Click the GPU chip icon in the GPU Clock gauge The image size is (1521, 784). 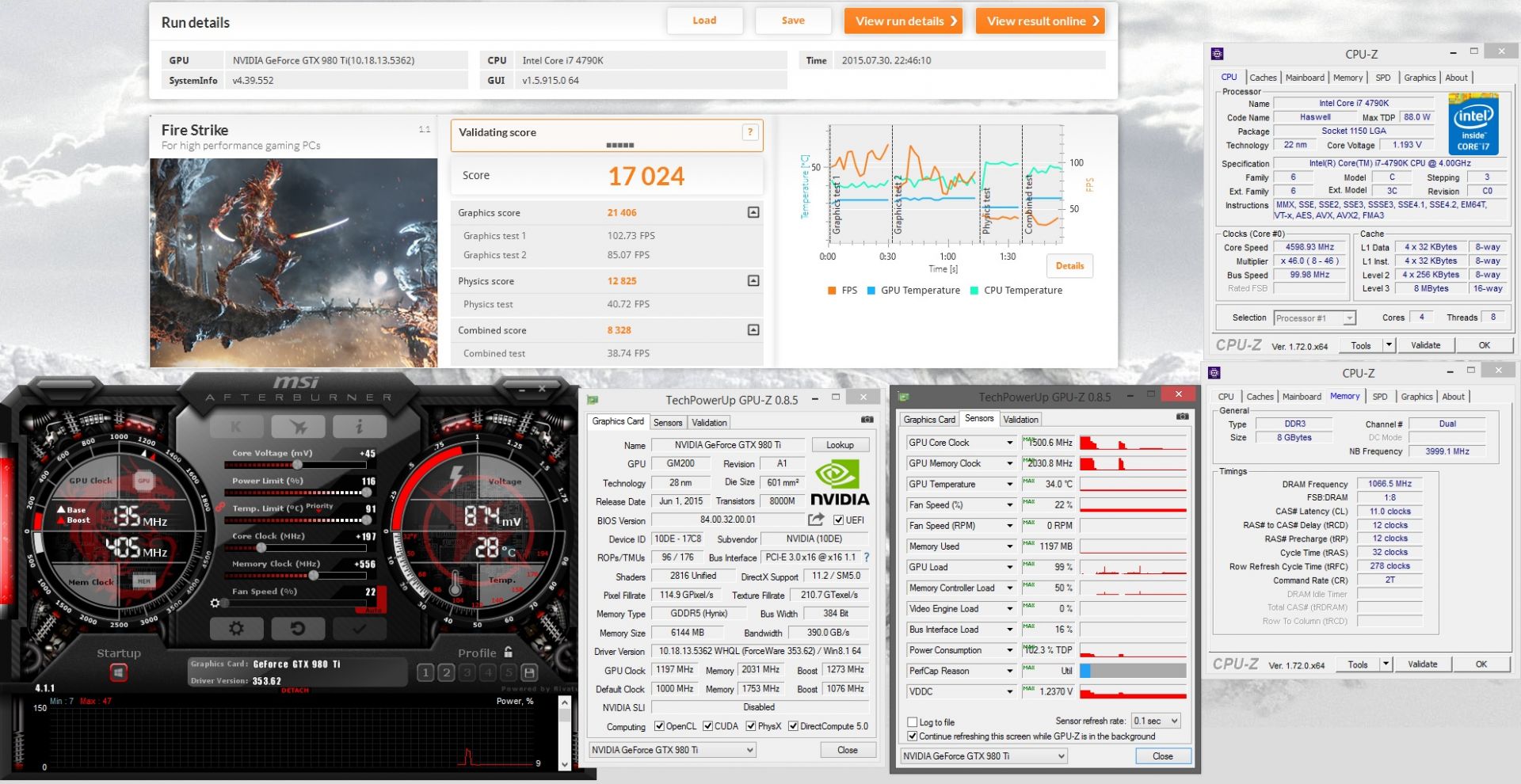(143, 480)
